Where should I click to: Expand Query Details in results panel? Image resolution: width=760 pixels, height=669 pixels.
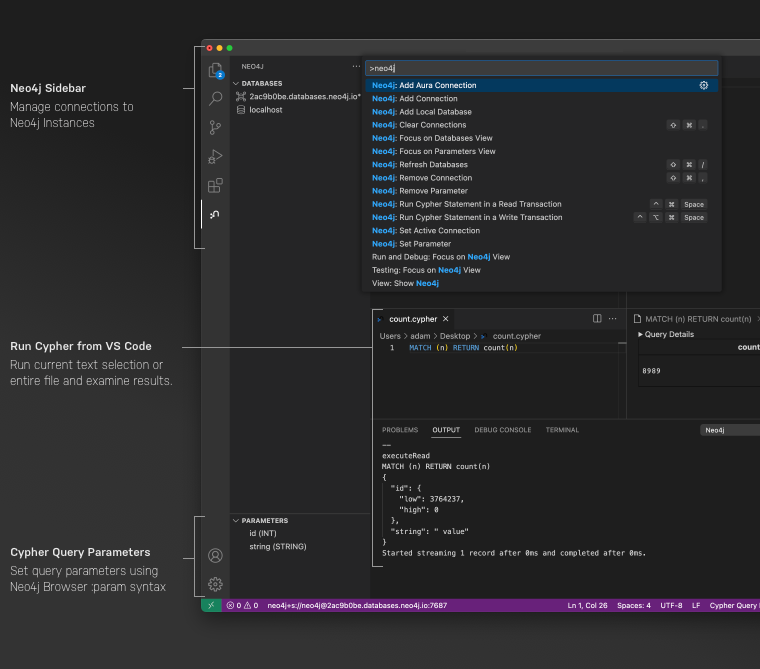(x=666, y=334)
